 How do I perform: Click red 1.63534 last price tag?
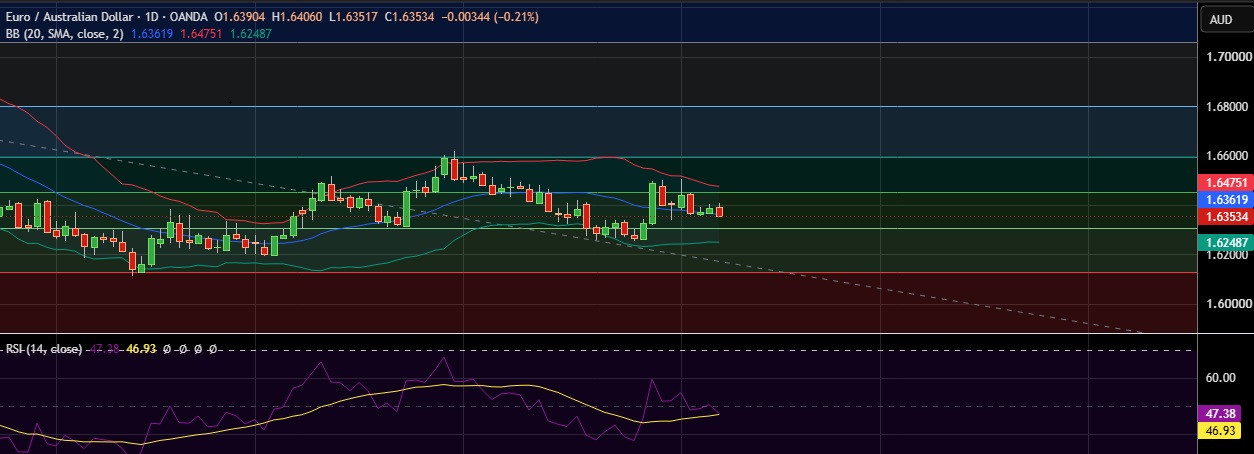[1225, 216]
